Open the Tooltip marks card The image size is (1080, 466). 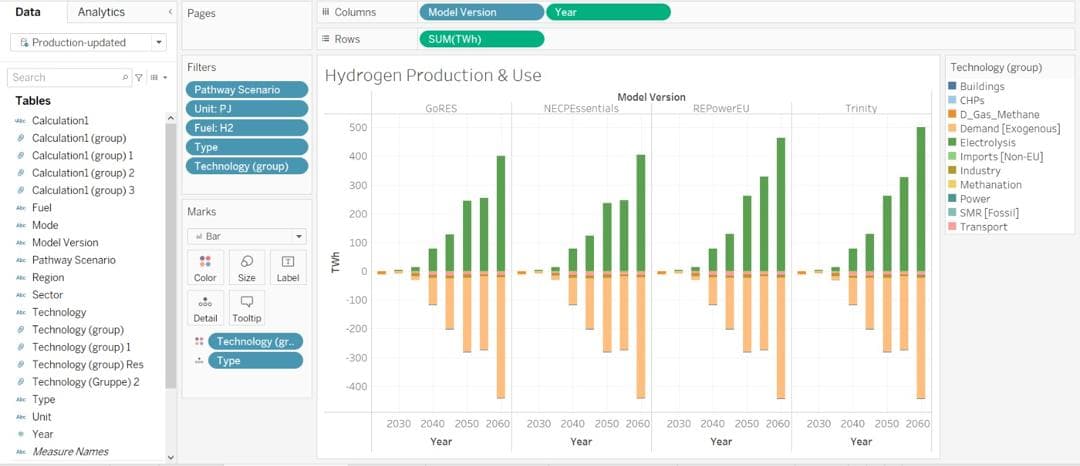[x=247, y=308]
